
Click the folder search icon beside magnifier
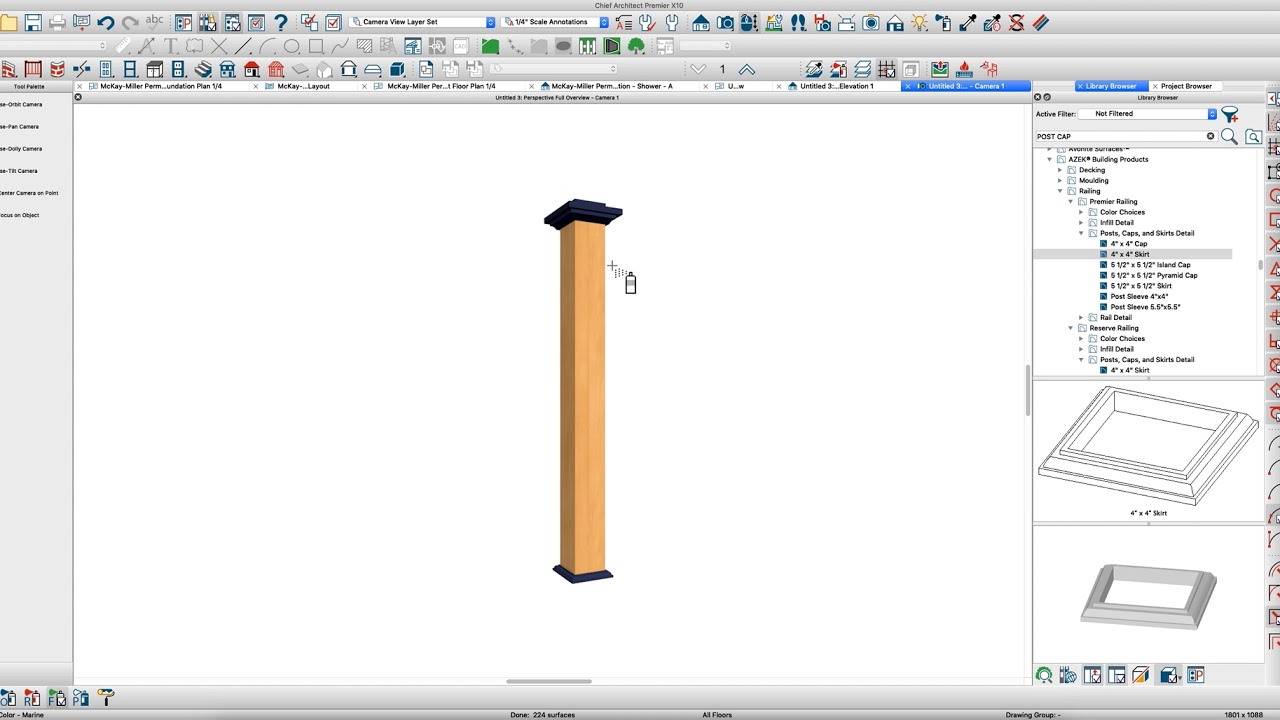click(1253, 136)
